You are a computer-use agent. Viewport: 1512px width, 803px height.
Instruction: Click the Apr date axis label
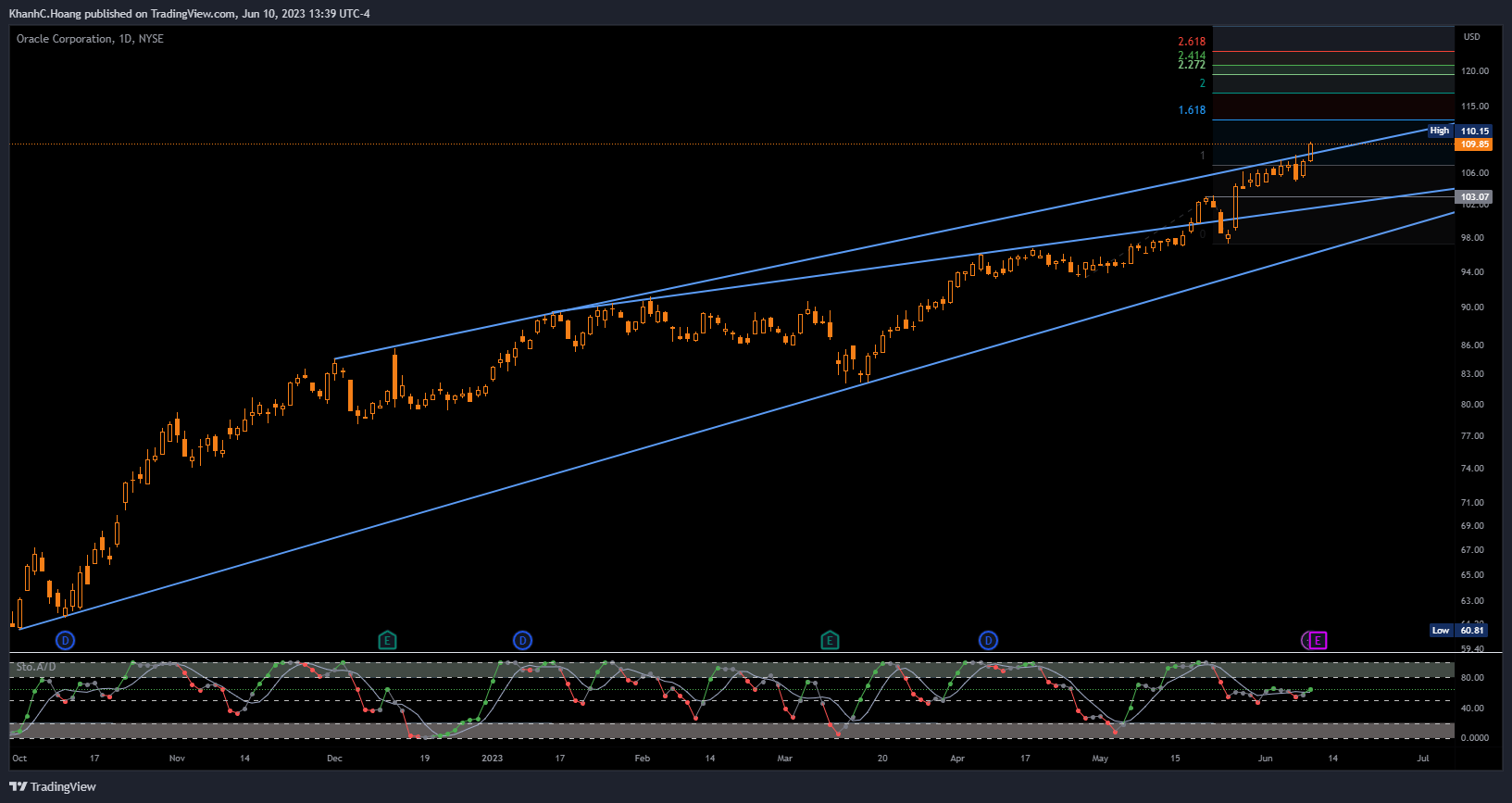point(957,759)
